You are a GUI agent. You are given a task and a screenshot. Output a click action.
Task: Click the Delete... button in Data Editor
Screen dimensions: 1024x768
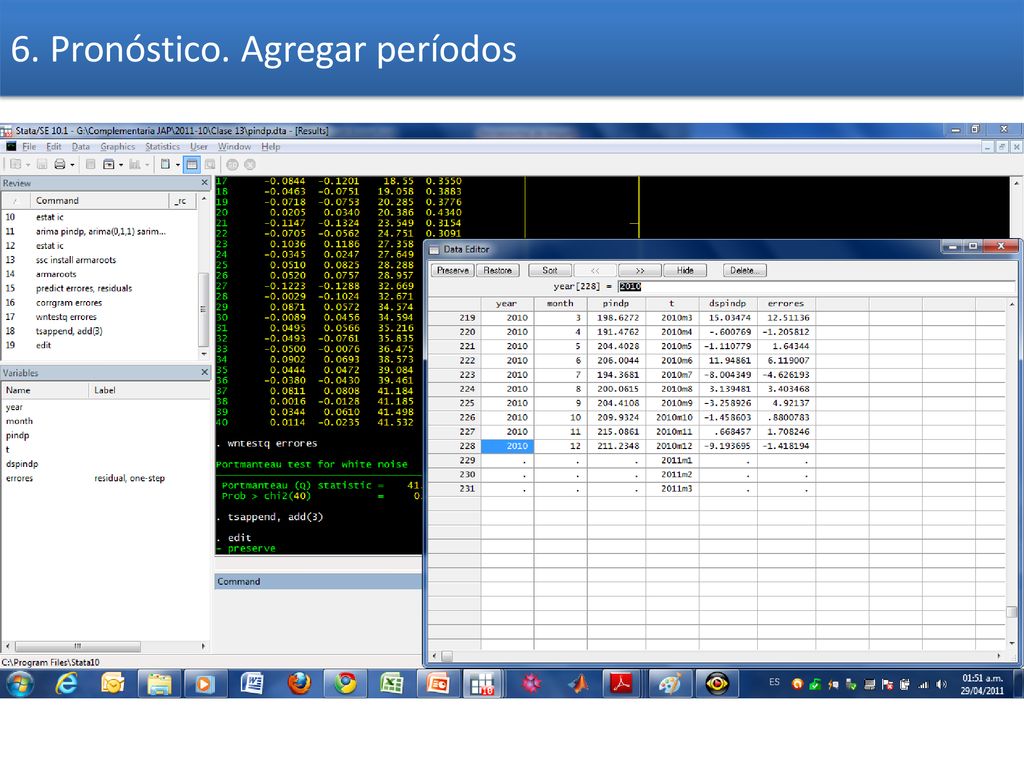click(744, 270)
